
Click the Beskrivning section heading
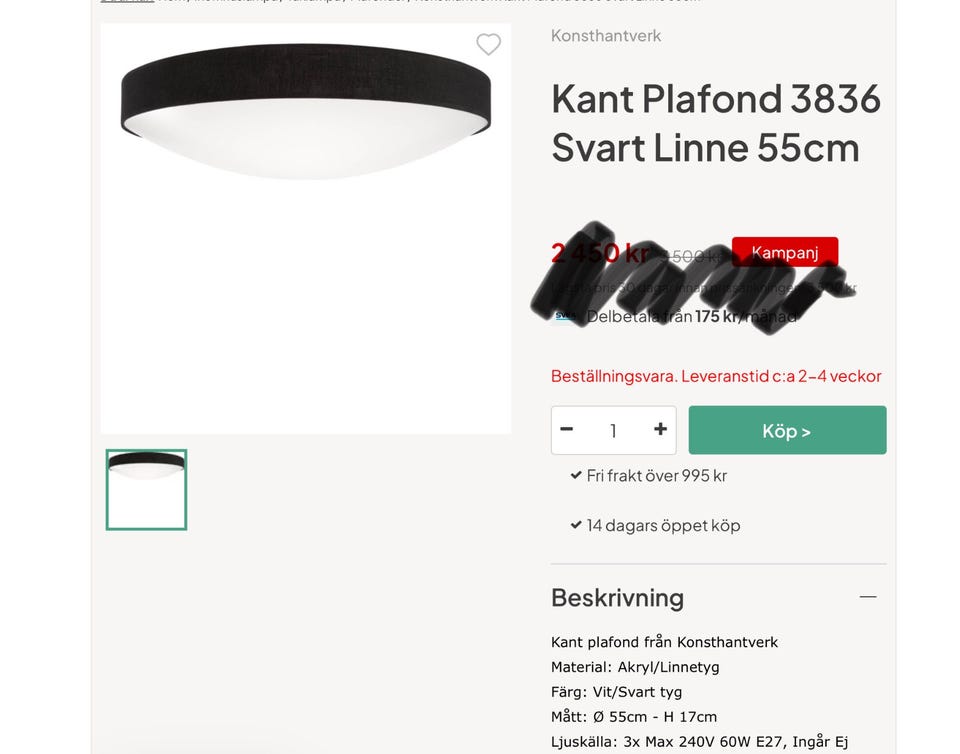pyautogui.click(x=617, y=598)
